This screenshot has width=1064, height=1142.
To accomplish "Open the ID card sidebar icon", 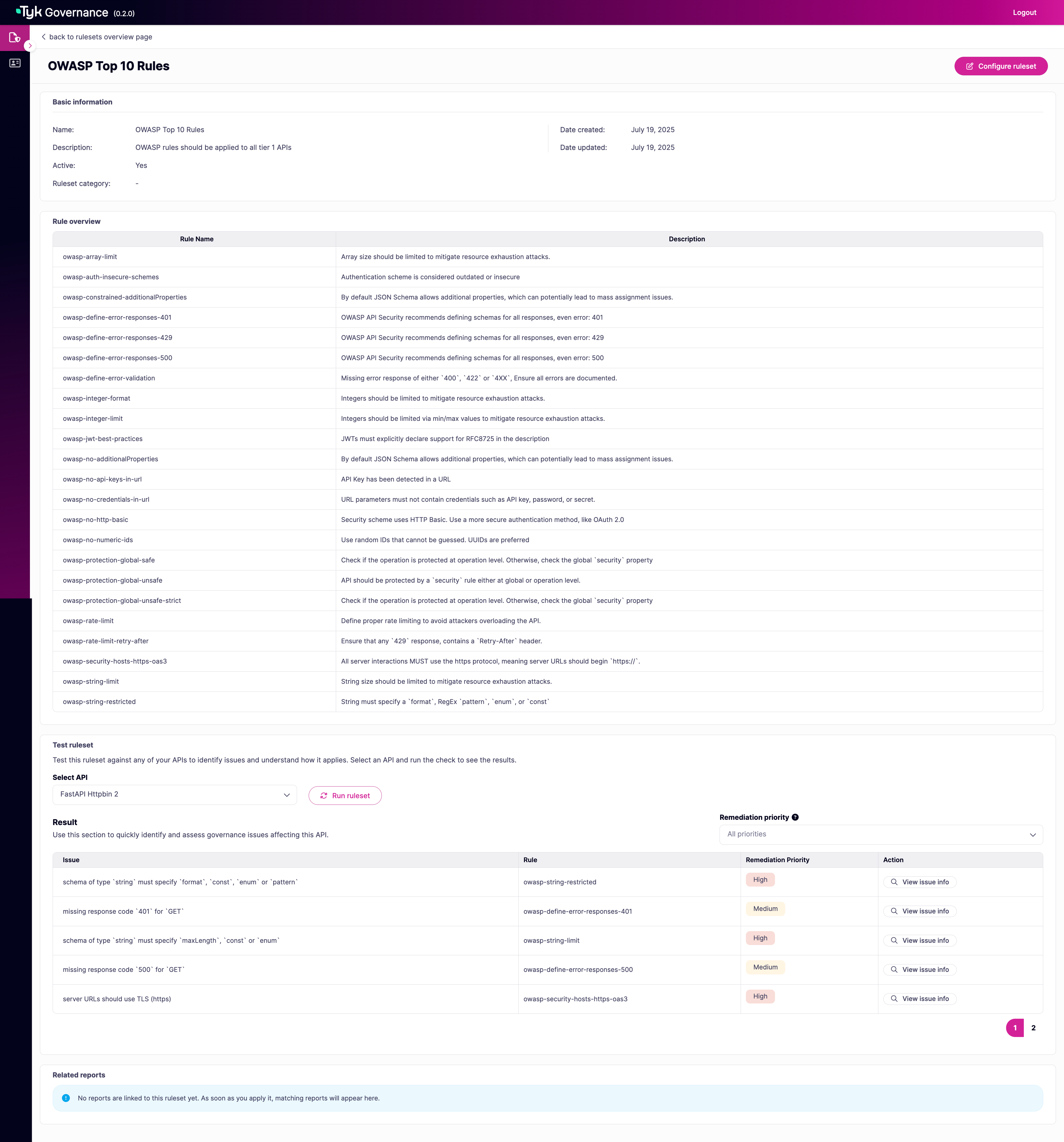I will (x=15, y=63).
